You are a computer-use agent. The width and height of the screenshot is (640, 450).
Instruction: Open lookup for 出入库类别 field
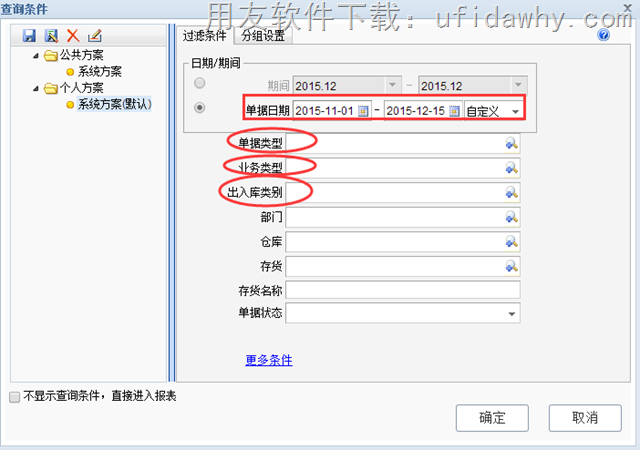pos(511,192)
